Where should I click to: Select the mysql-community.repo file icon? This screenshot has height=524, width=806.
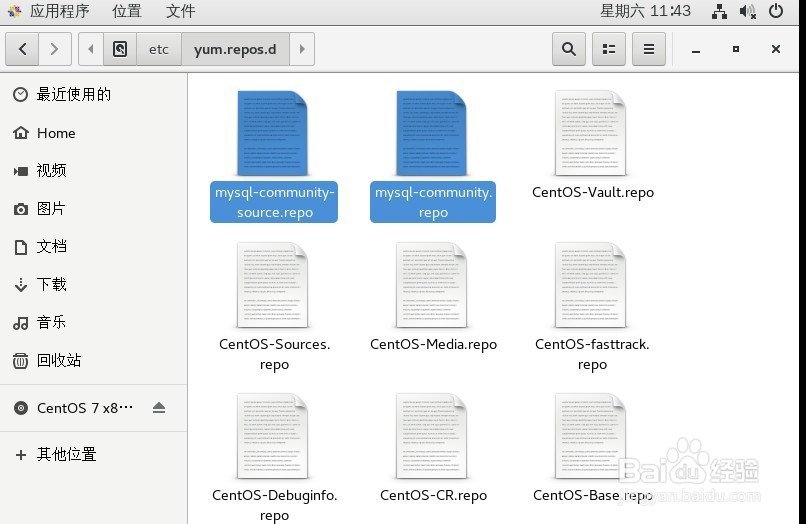point(432,133)
